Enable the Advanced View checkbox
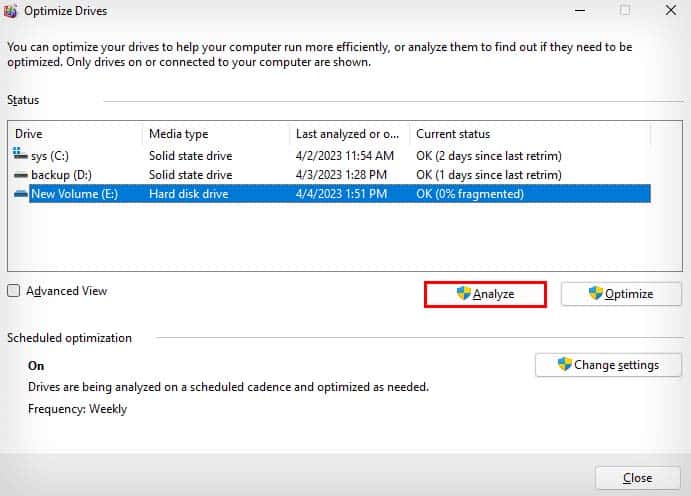Viewport: 691px width, 496px height. (14, 291)
